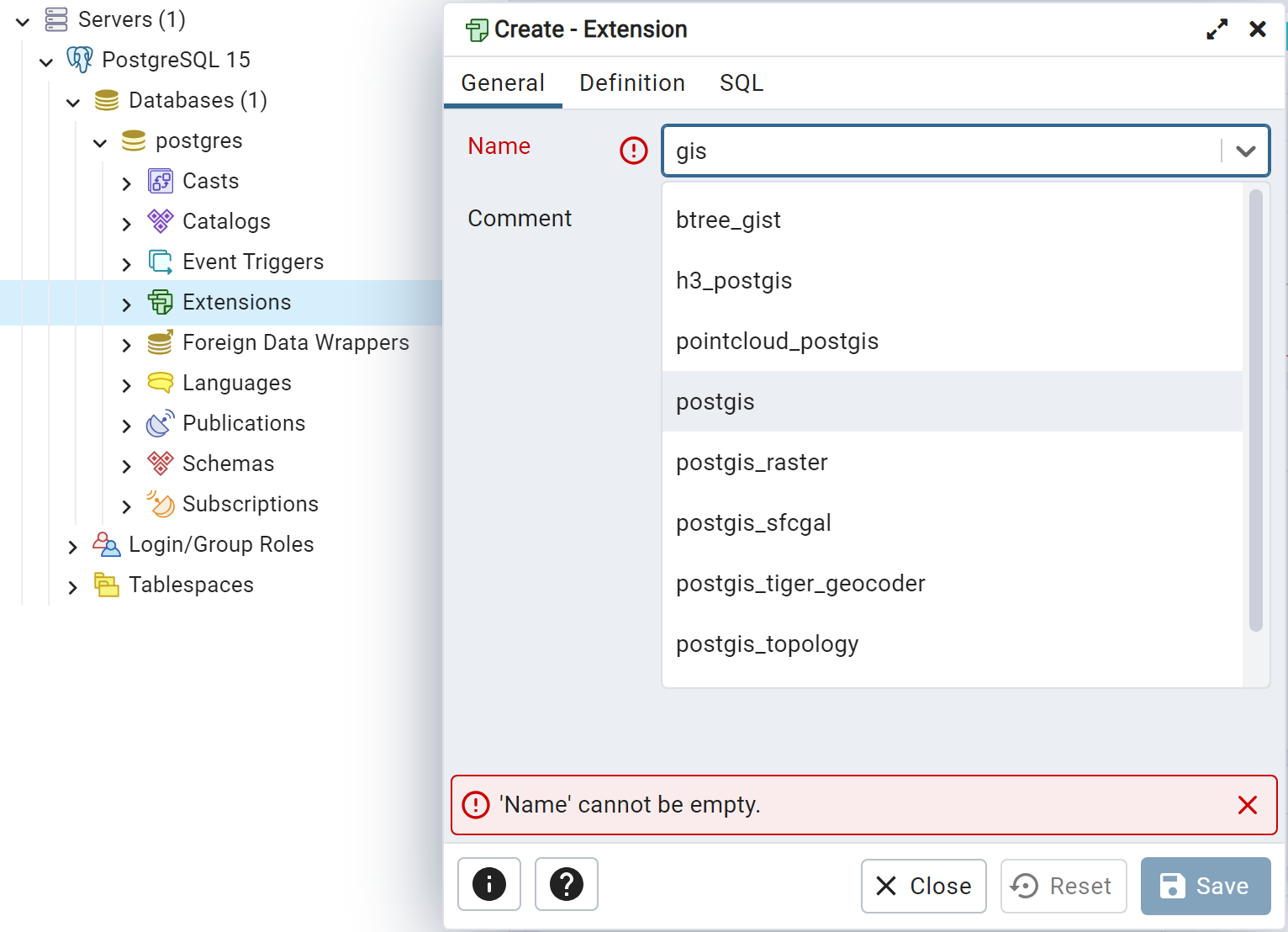The height and width of the screenshot is (932, 1288).
Task: Collapse the Databases (1) node
Action: click(73, 102)
